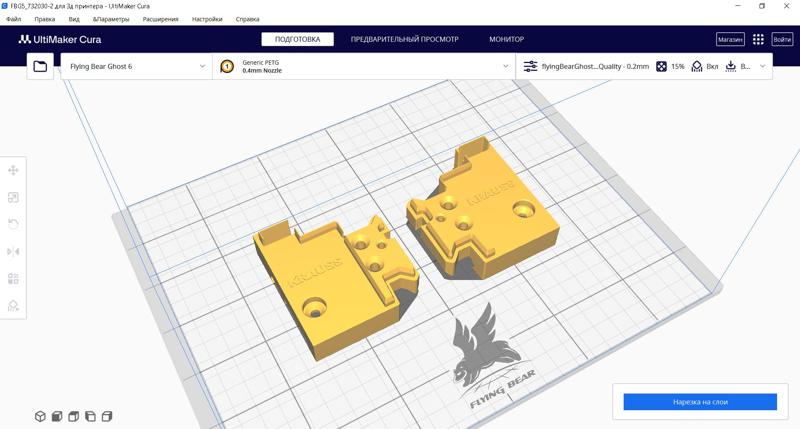The height and width of the screenshot is (429, 800).
Task: Open the application switcher grid icon
Action: (x=758, y=39)
